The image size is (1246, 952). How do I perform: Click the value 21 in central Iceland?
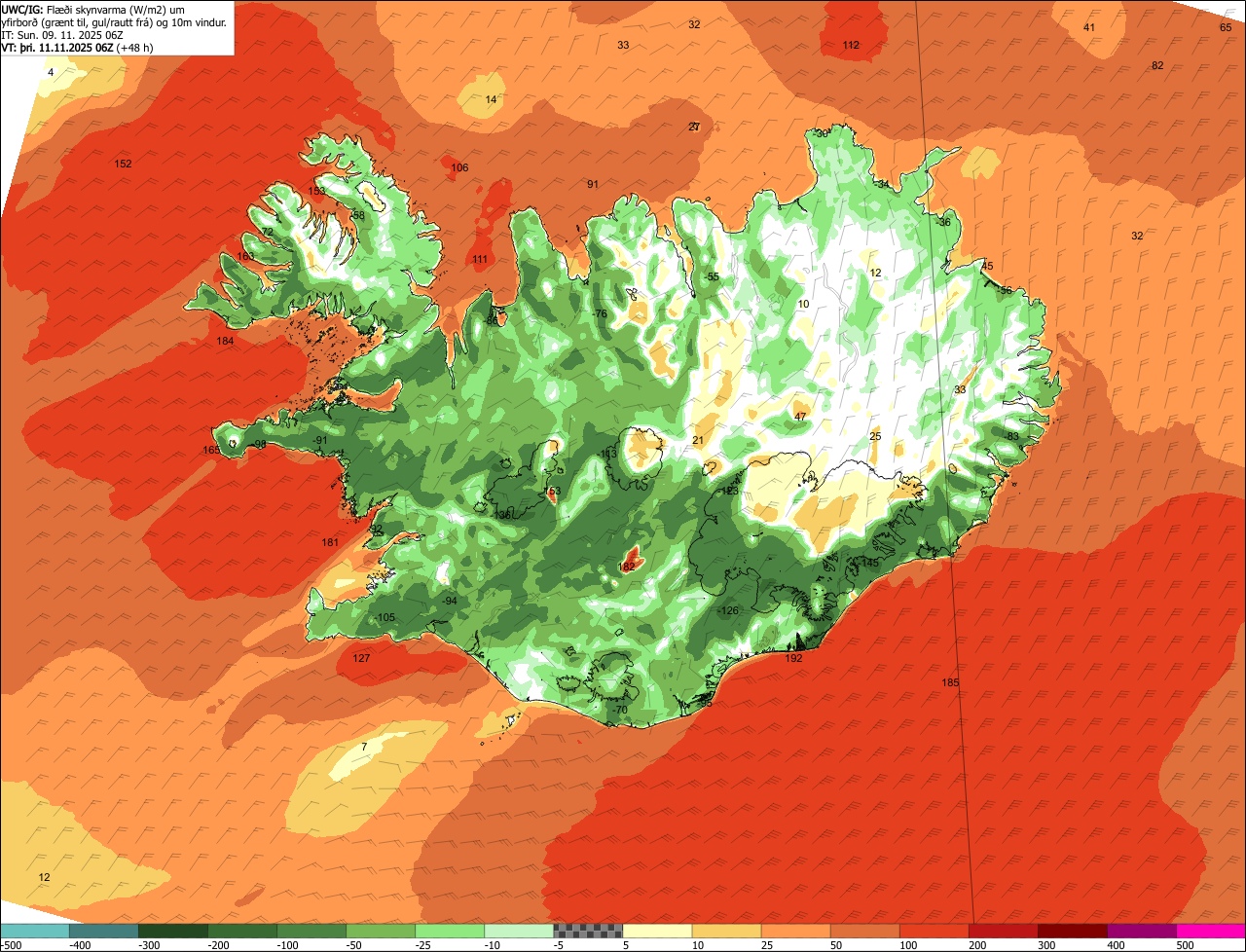coord(697,440)
